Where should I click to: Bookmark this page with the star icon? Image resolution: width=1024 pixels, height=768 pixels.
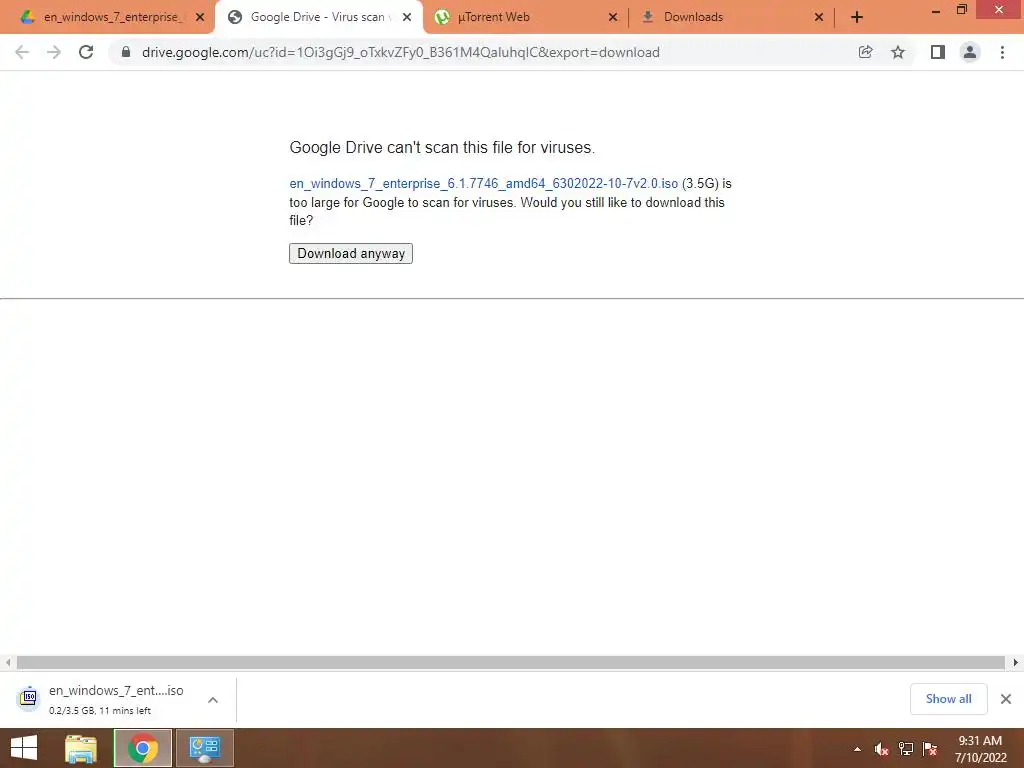898,52
